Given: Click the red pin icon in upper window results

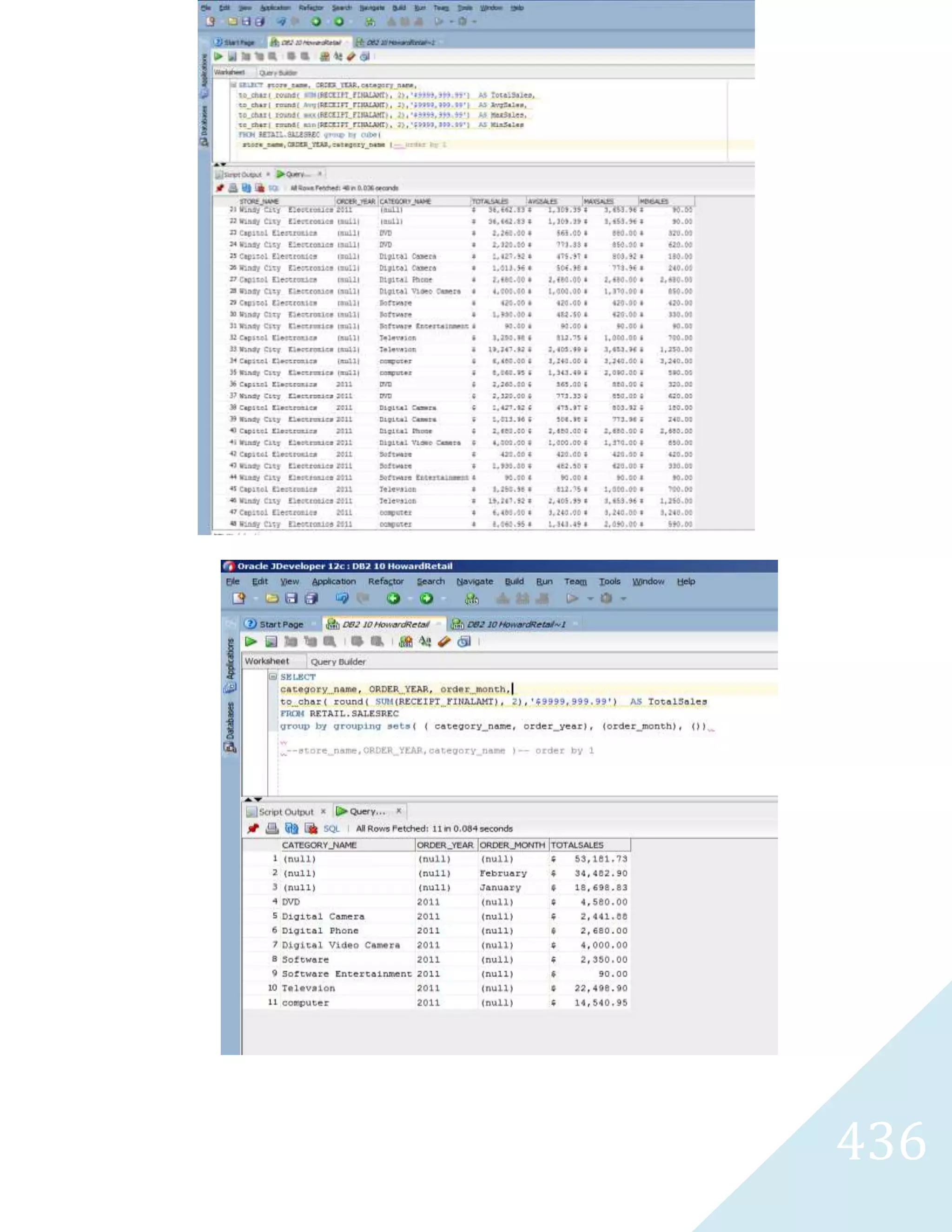Looking at the screenshot, I should 219,188.
